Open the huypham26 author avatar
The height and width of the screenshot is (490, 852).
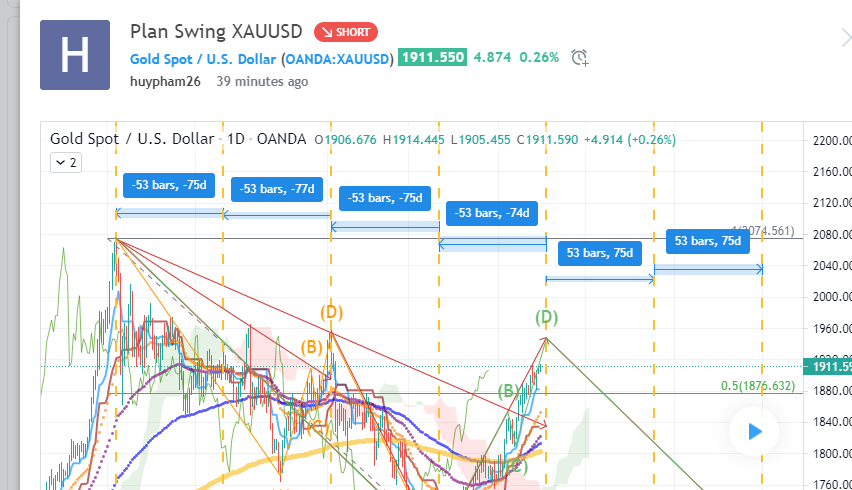pos(75,54)
